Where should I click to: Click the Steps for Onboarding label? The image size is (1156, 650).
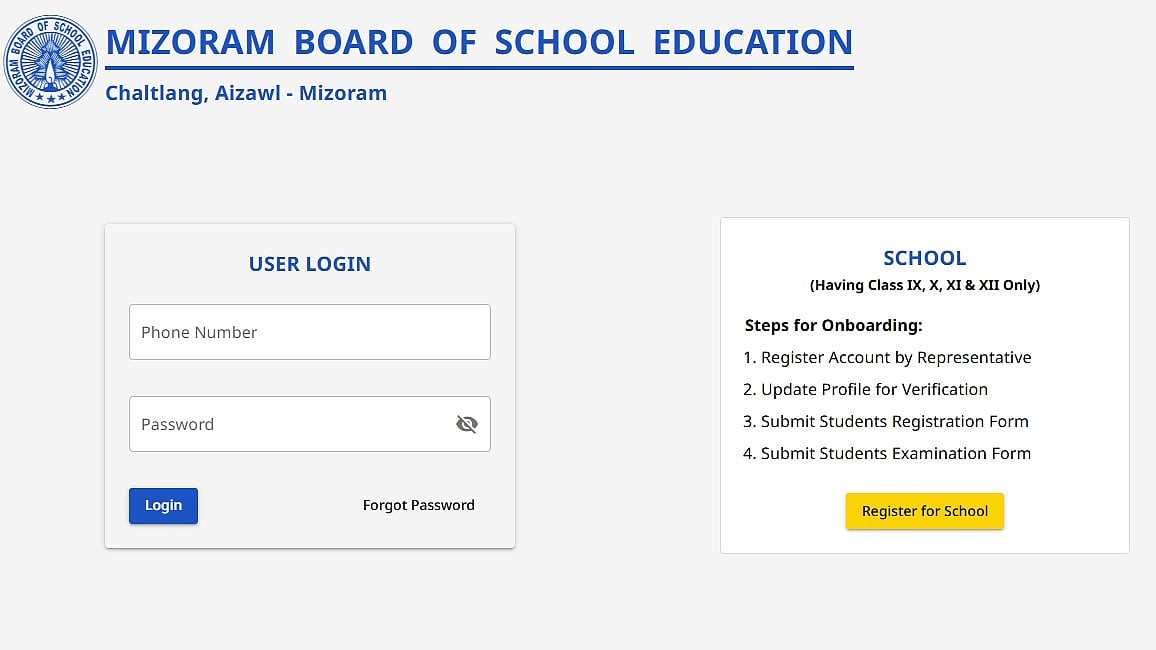coord(833,325)
